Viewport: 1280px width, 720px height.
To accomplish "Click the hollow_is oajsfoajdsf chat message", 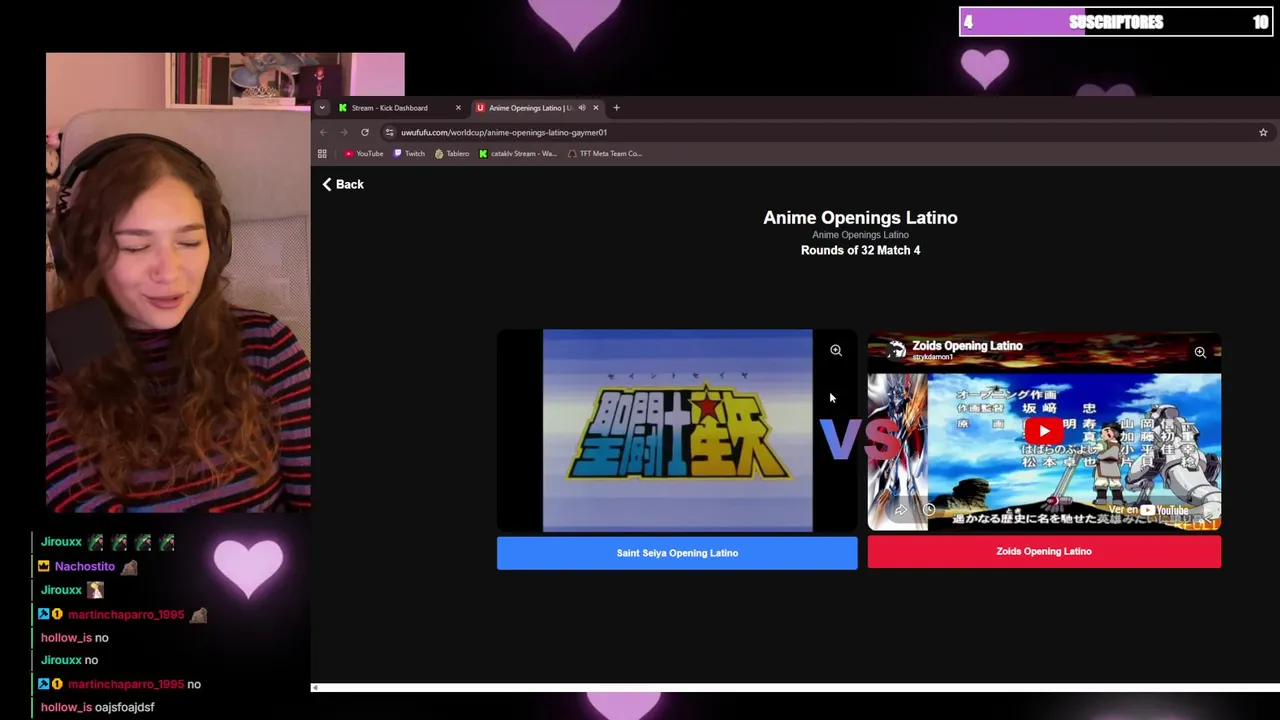I will tap(98, 707).
